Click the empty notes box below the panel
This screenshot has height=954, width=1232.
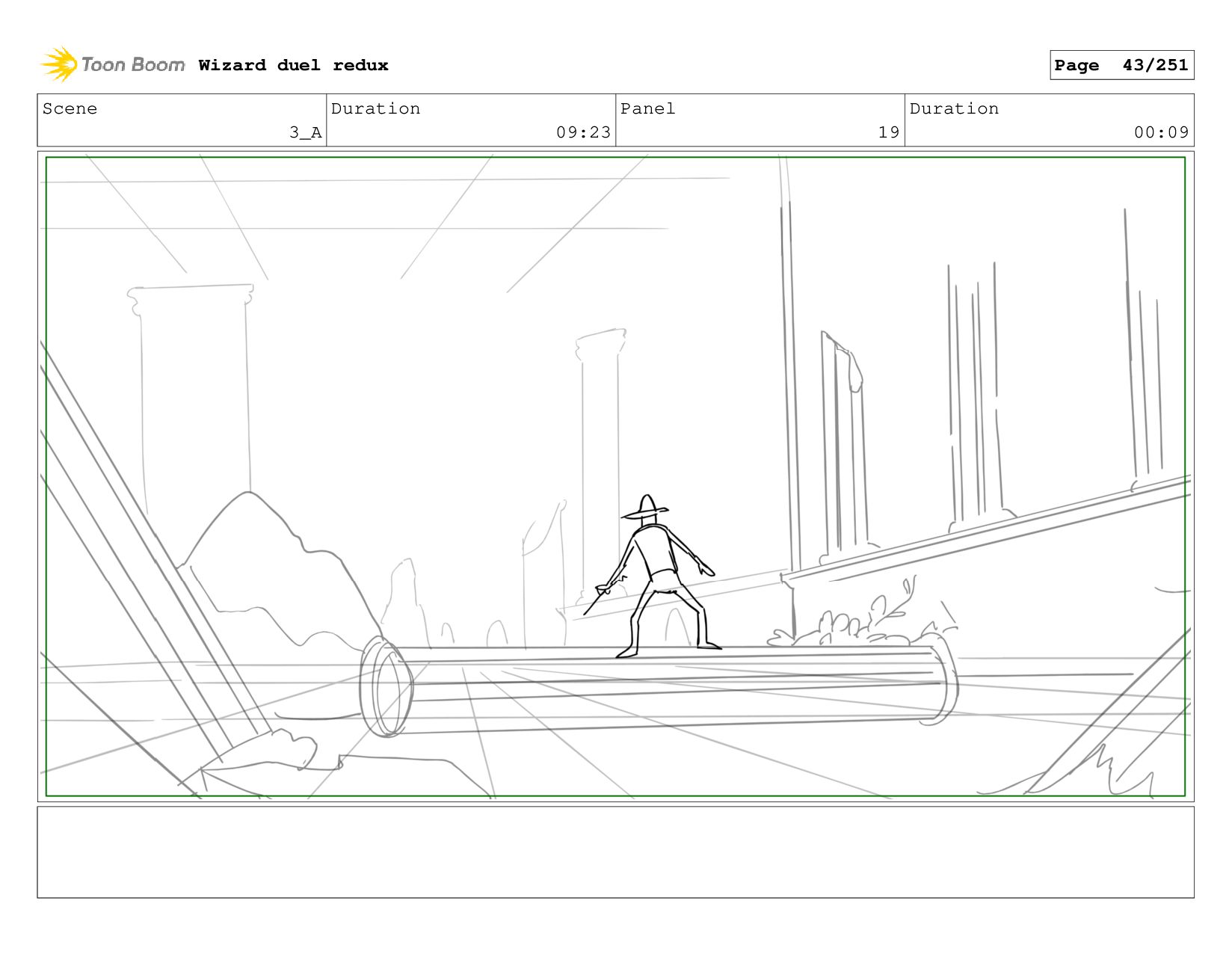615,852
